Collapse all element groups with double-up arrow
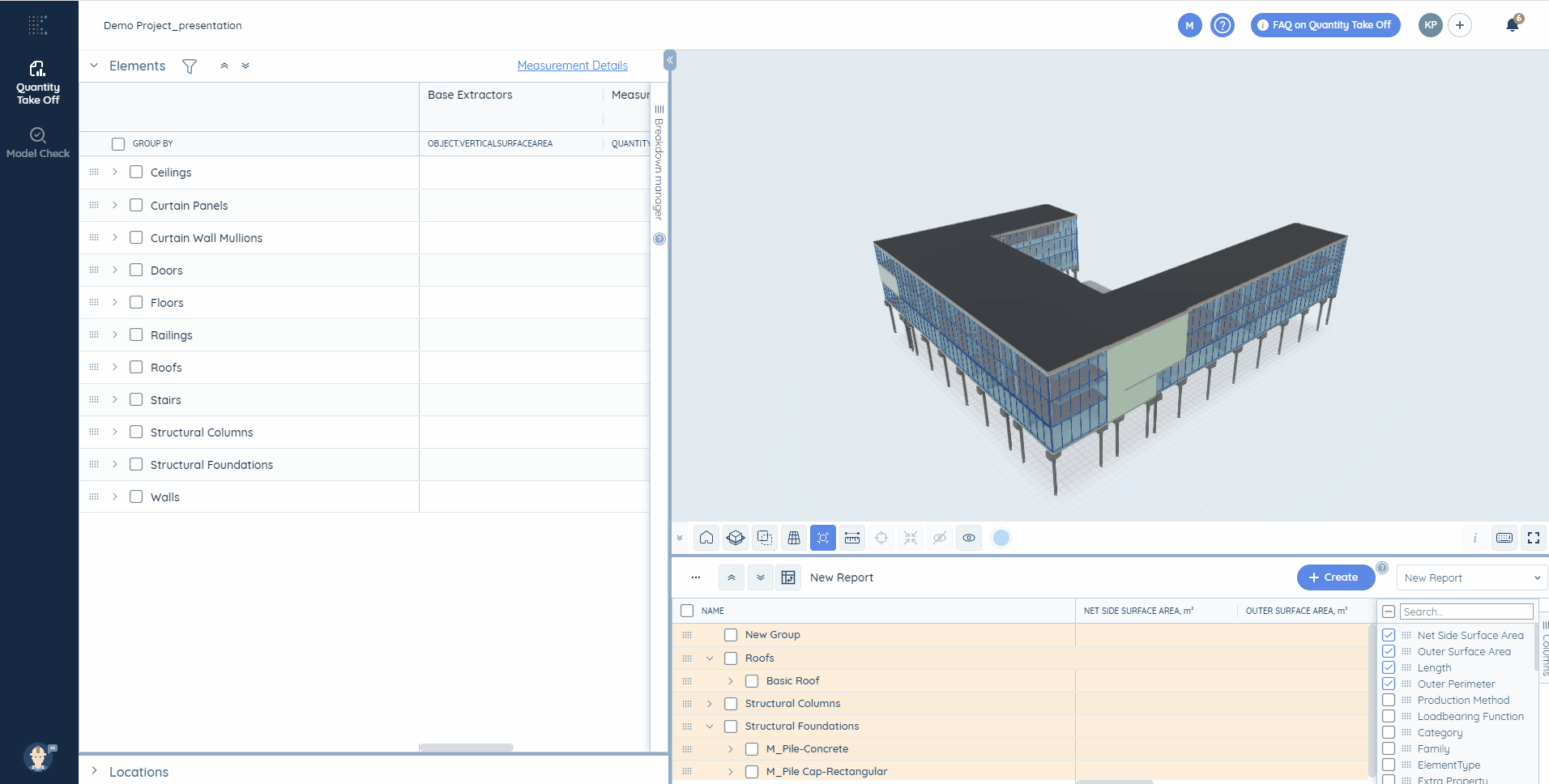The height and width of the screenshot is (784, 1549). click(224, 66)
